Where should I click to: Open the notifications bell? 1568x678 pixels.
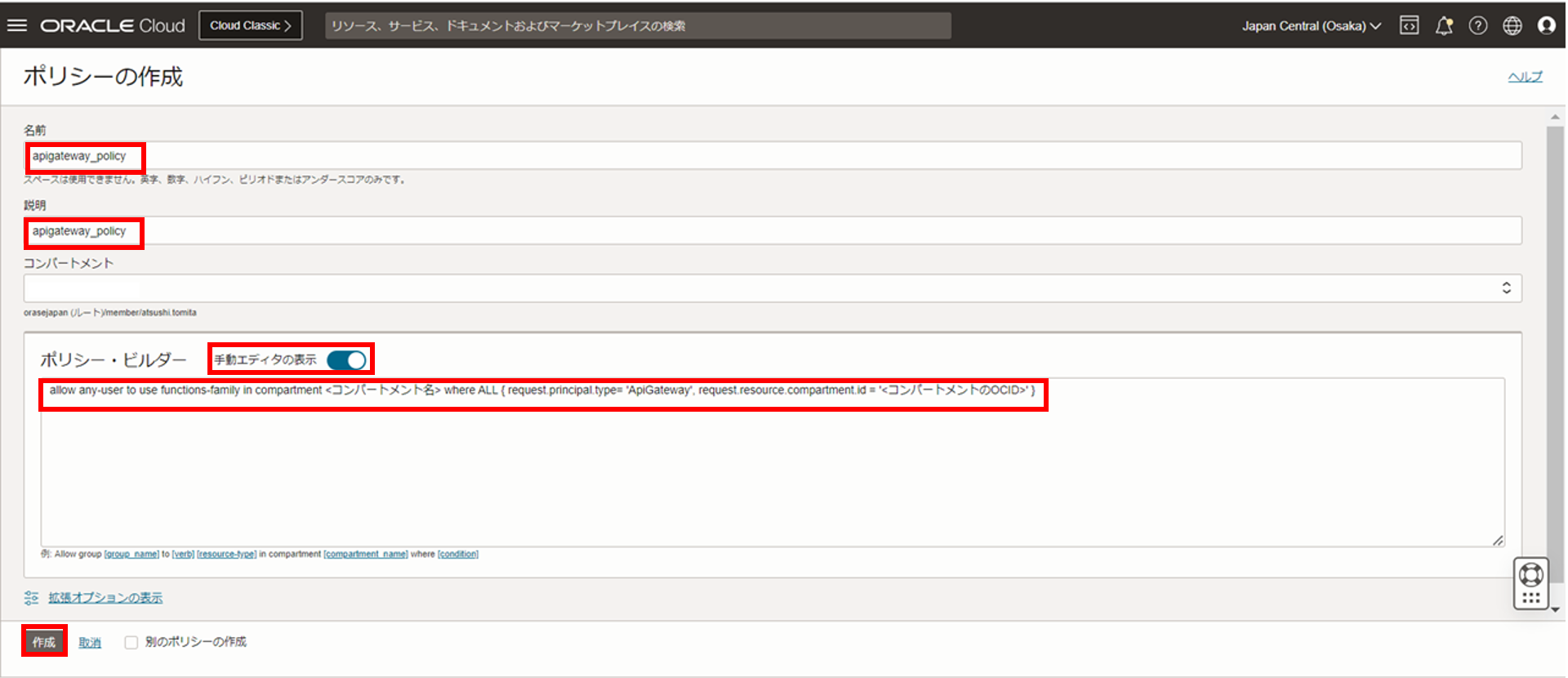[1444, 26]
